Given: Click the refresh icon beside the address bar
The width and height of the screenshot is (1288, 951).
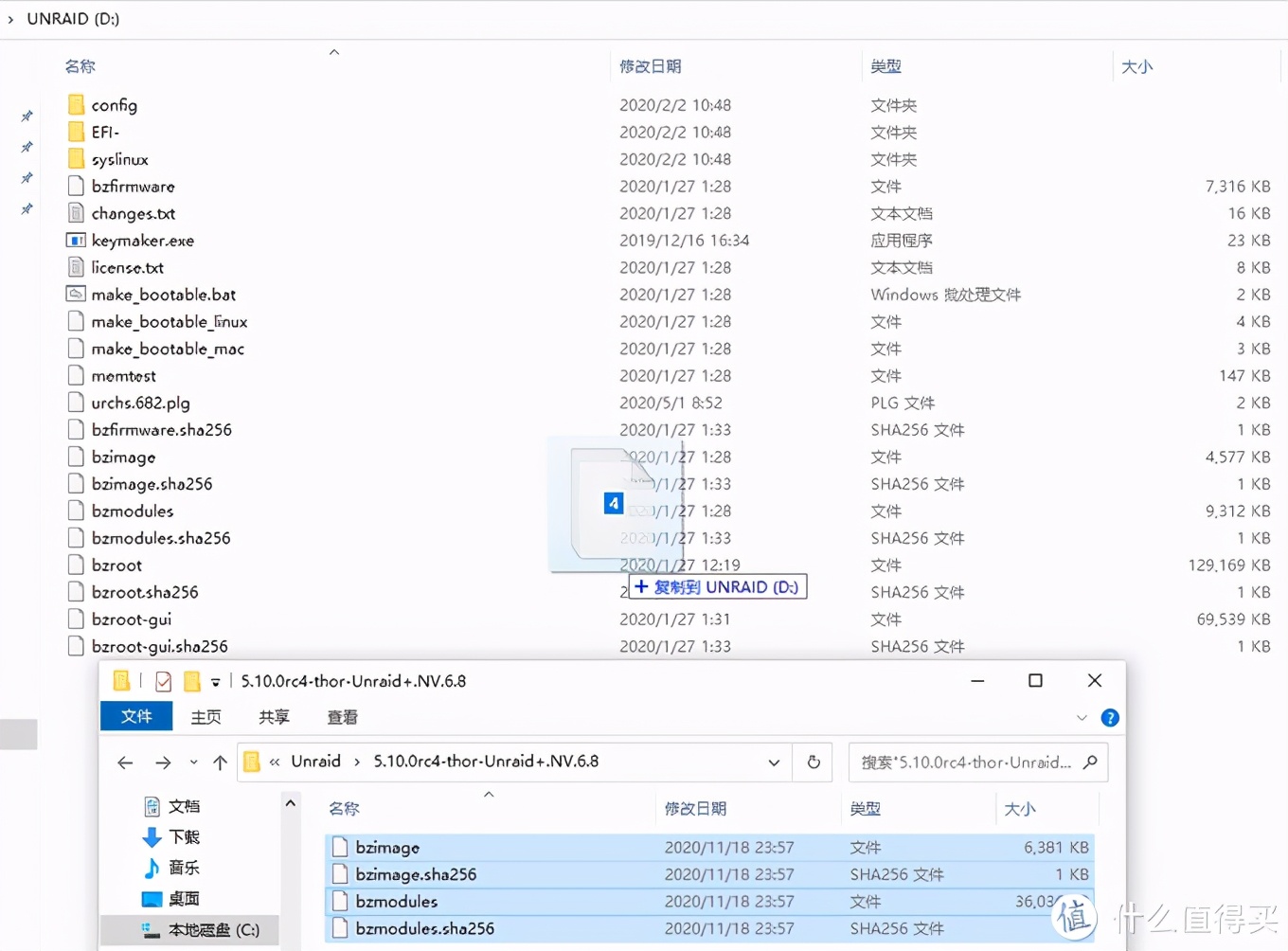Looking at the screenshot, I should (813, 762).
